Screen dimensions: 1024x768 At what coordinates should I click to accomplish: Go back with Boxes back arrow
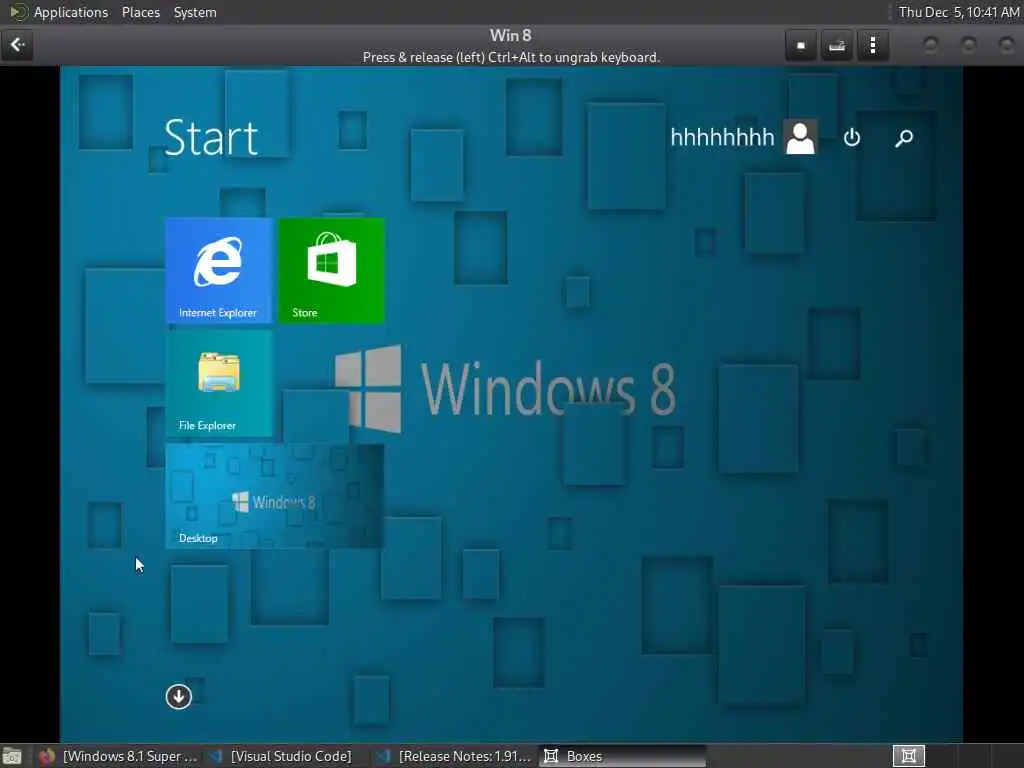17,45
